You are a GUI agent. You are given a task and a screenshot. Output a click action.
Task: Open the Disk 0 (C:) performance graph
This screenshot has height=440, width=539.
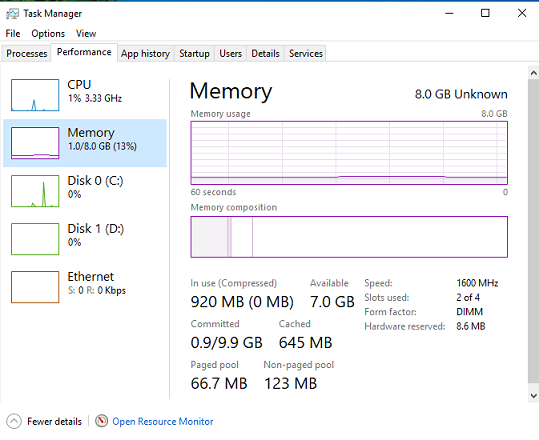[35, 191]
